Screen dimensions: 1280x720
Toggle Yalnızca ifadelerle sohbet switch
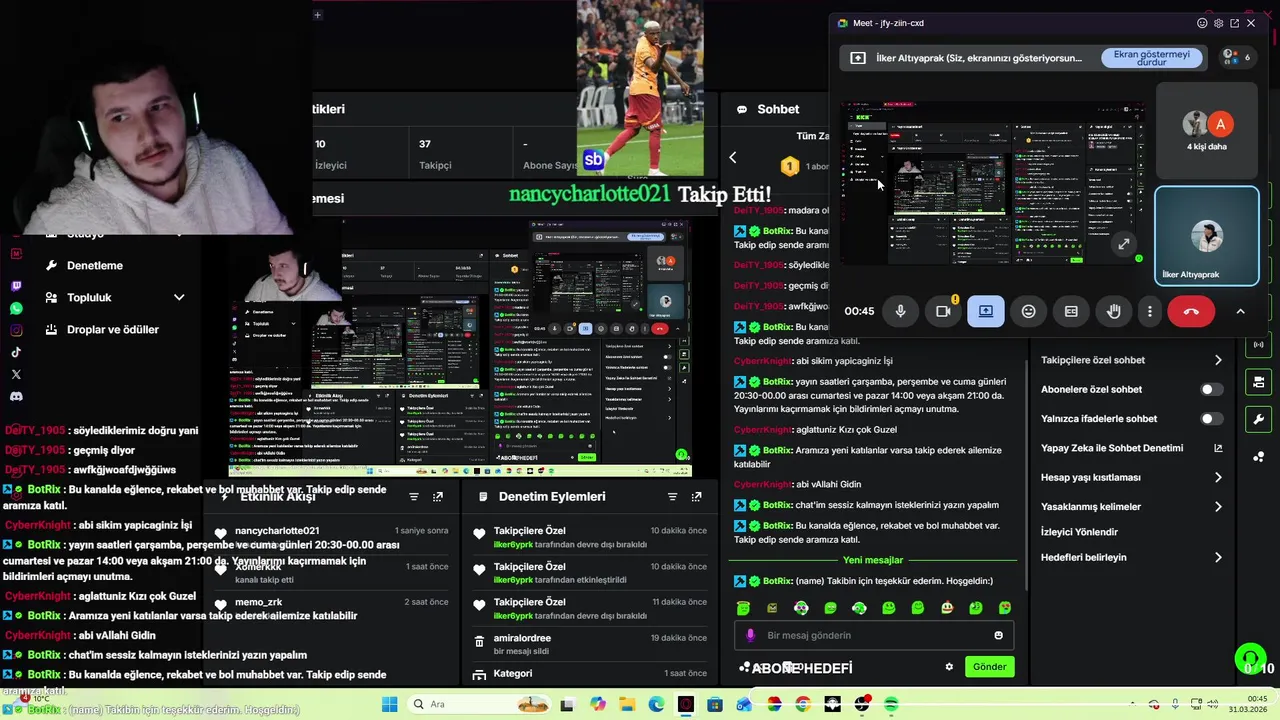pos(1211,419)
